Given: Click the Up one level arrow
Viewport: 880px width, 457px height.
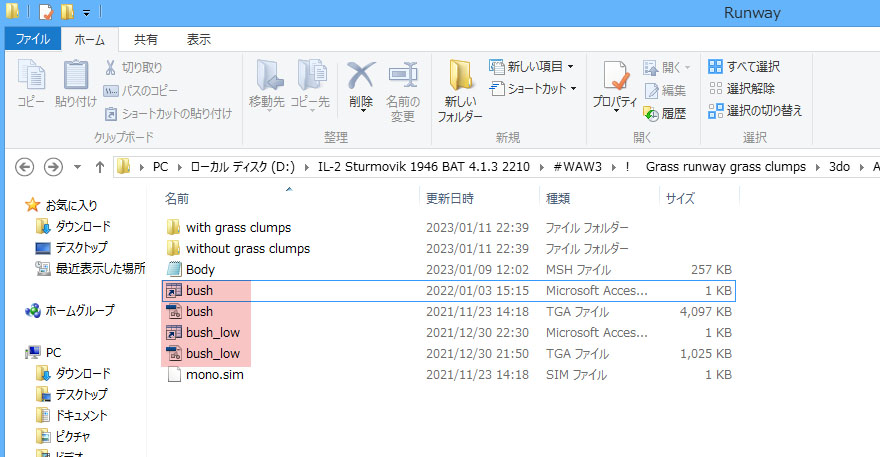Looking at the screenshot, I should tap(100, 167).
